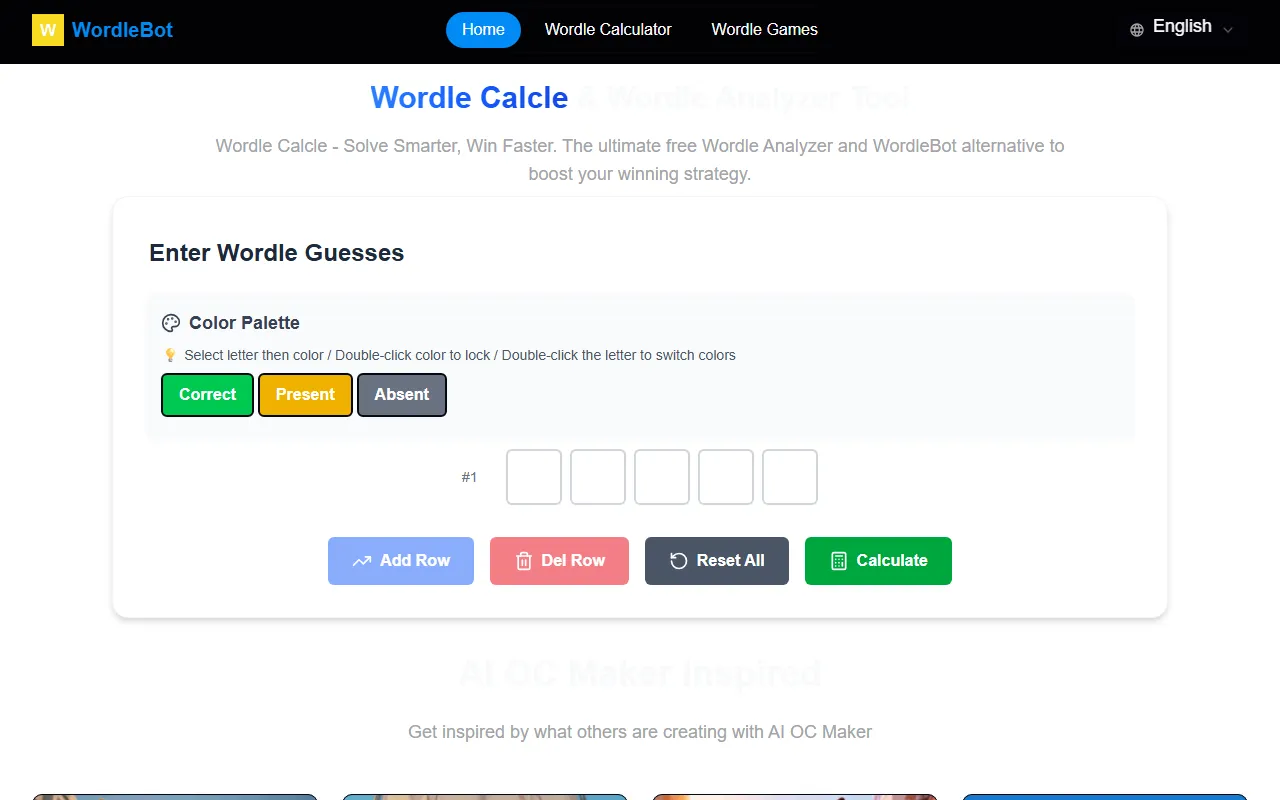
Task: Select the first letter box in row #1
Action: 534,477
